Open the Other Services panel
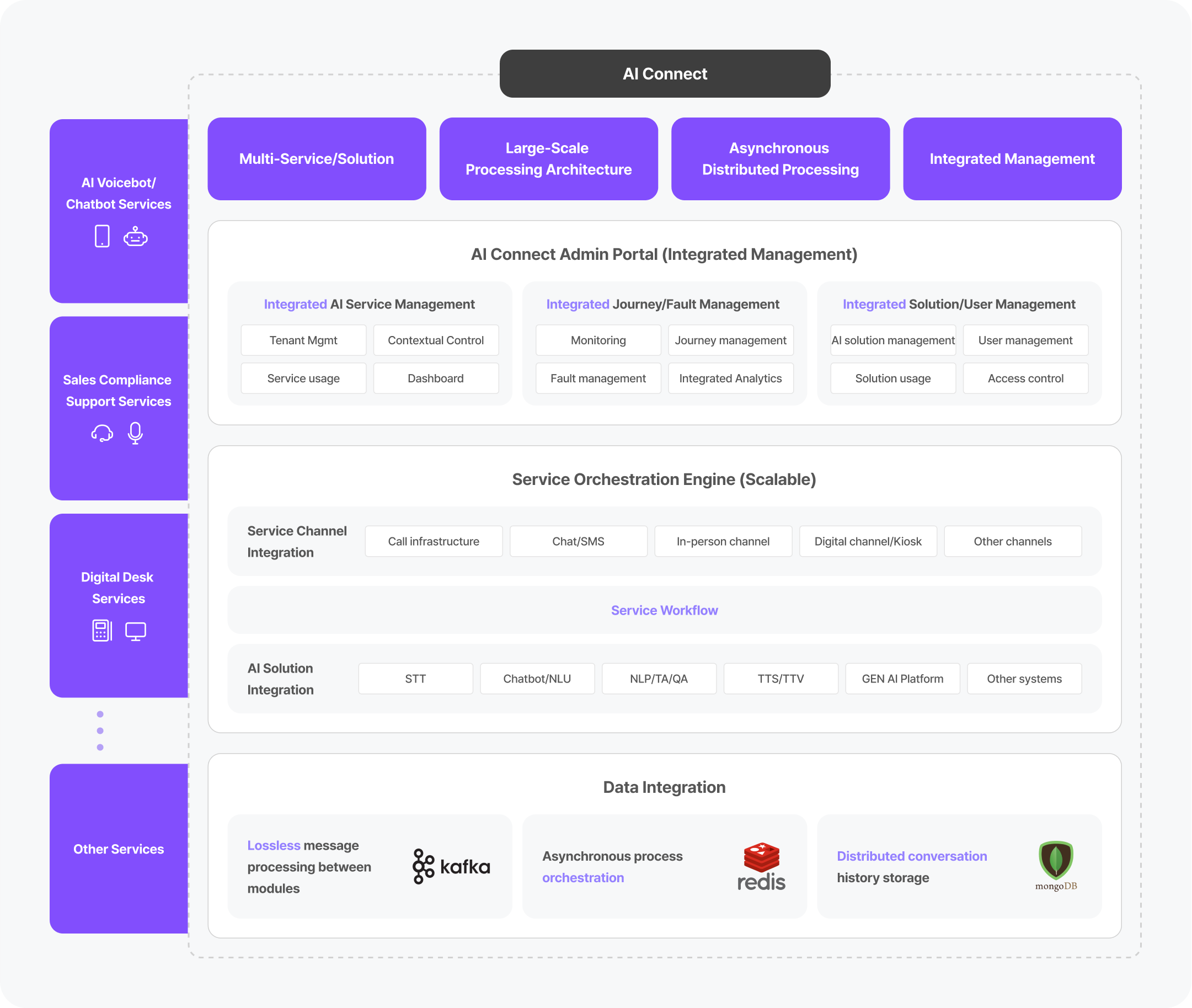 tap(119, 849)
